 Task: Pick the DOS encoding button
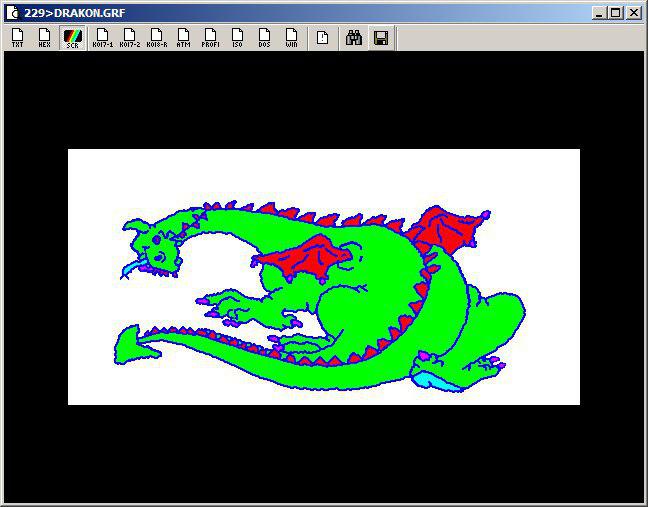click(x=265, y=38)
